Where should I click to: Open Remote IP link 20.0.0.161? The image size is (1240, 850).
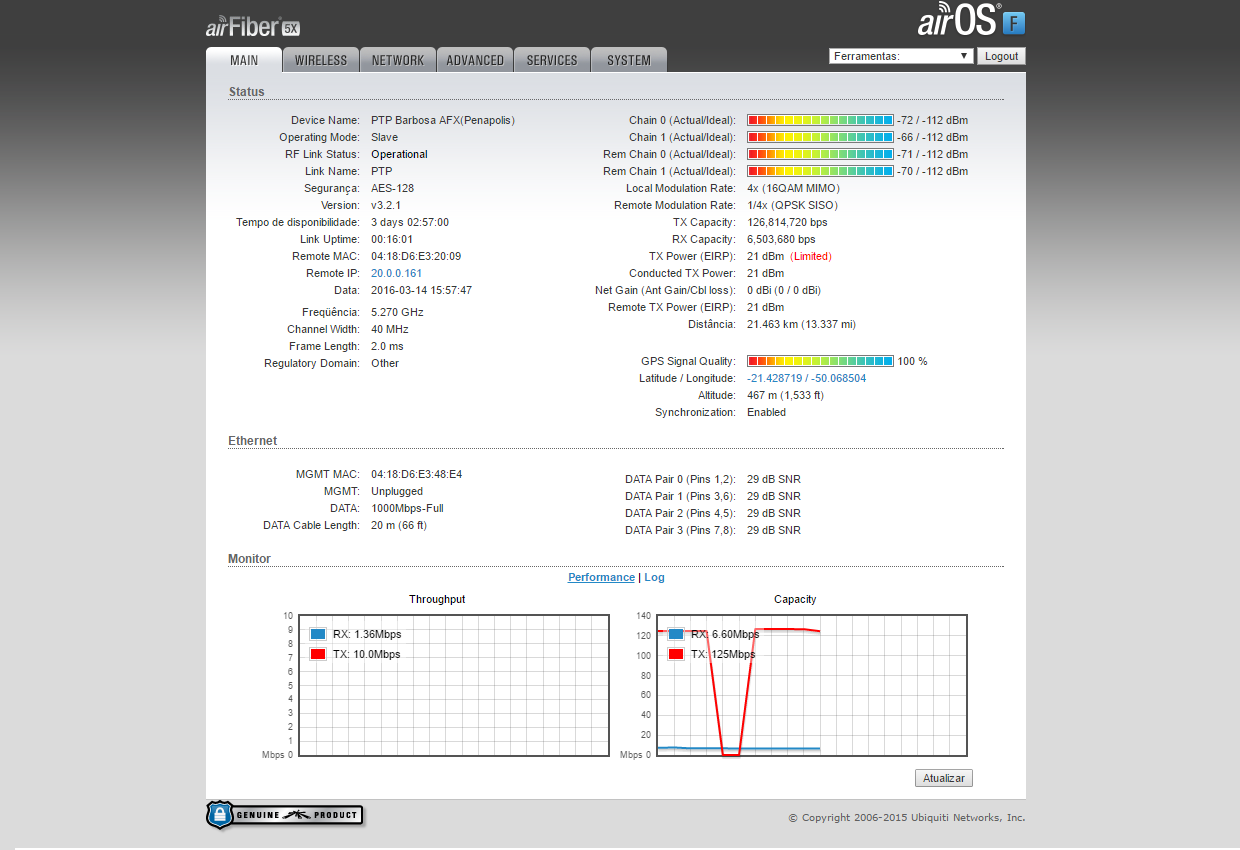click(396, 273)
